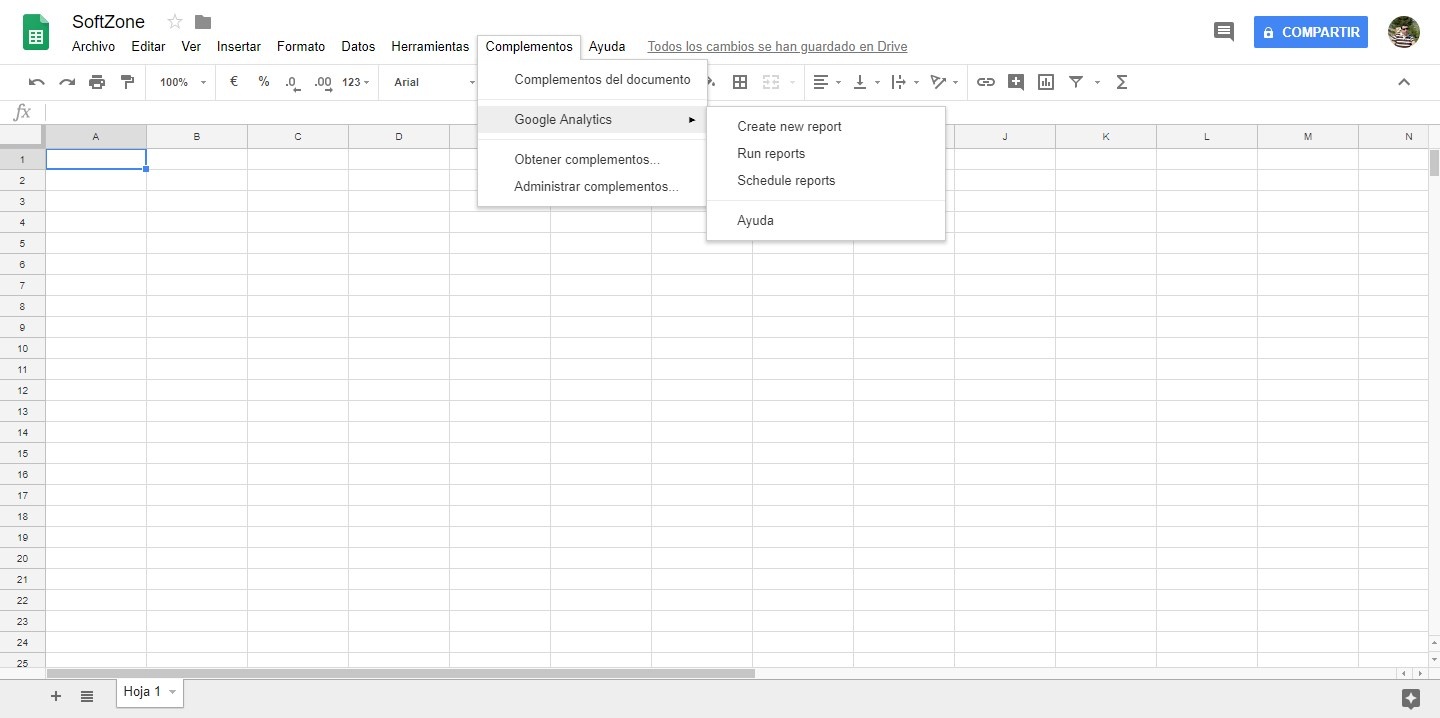Screen dimensions: 1440x718
Task: Select row 5 header
Action: pyautogui.click(x=22, y=243)
